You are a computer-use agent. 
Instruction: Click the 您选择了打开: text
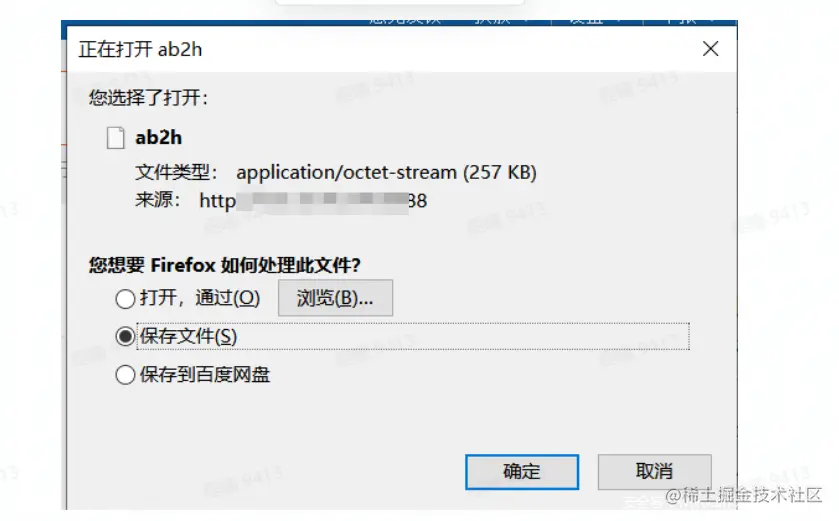click(148, 98)
